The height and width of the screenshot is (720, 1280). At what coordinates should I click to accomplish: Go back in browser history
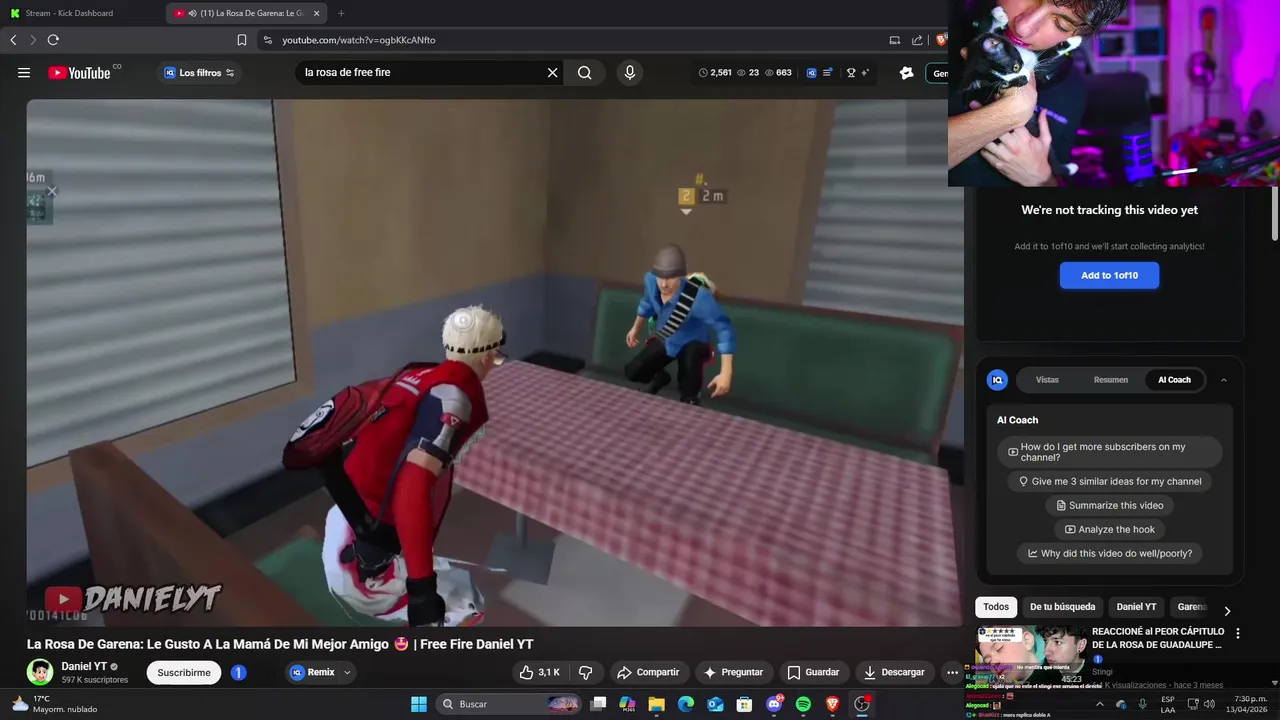13,40
